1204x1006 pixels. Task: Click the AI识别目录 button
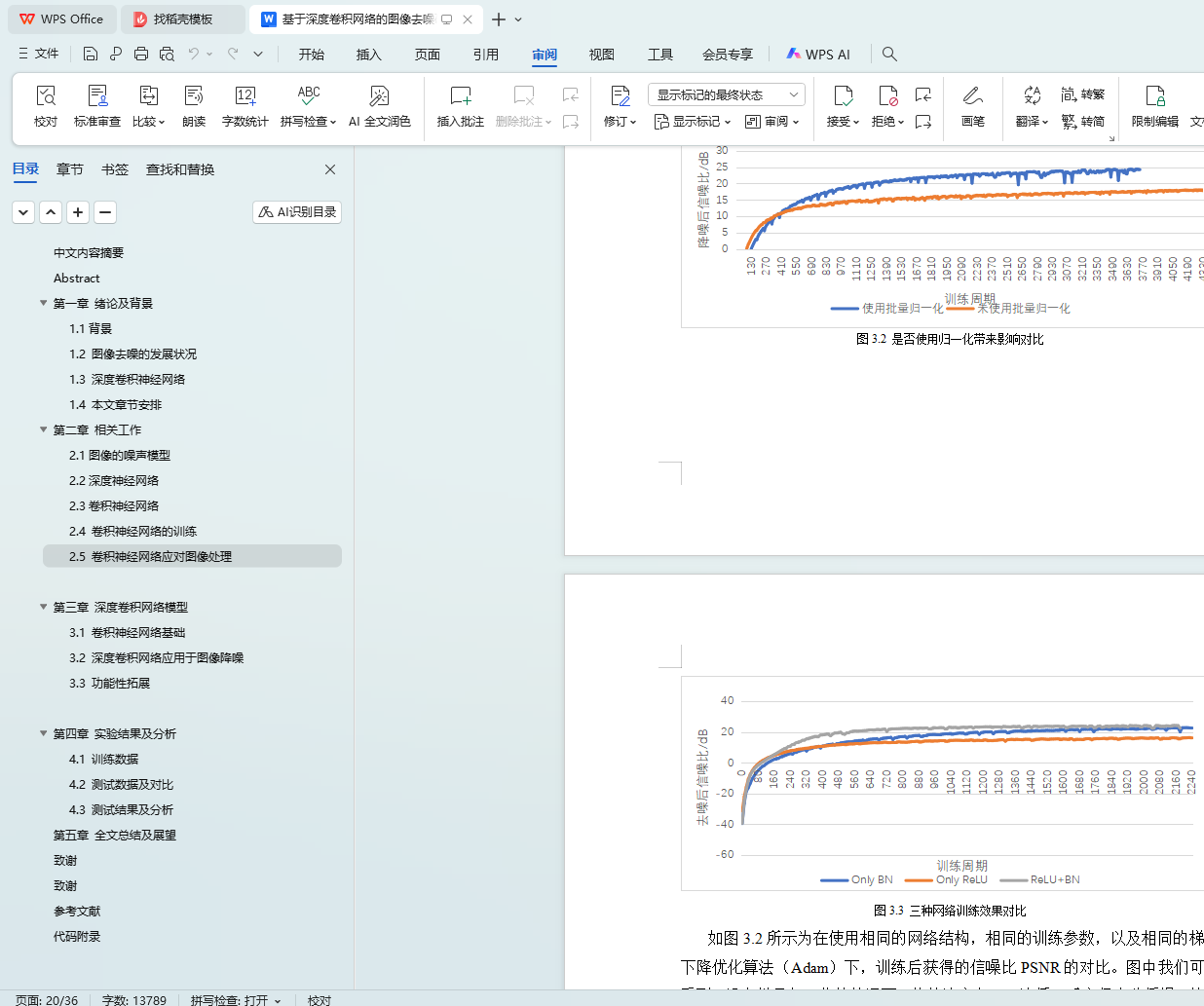(x=297, y=211)
